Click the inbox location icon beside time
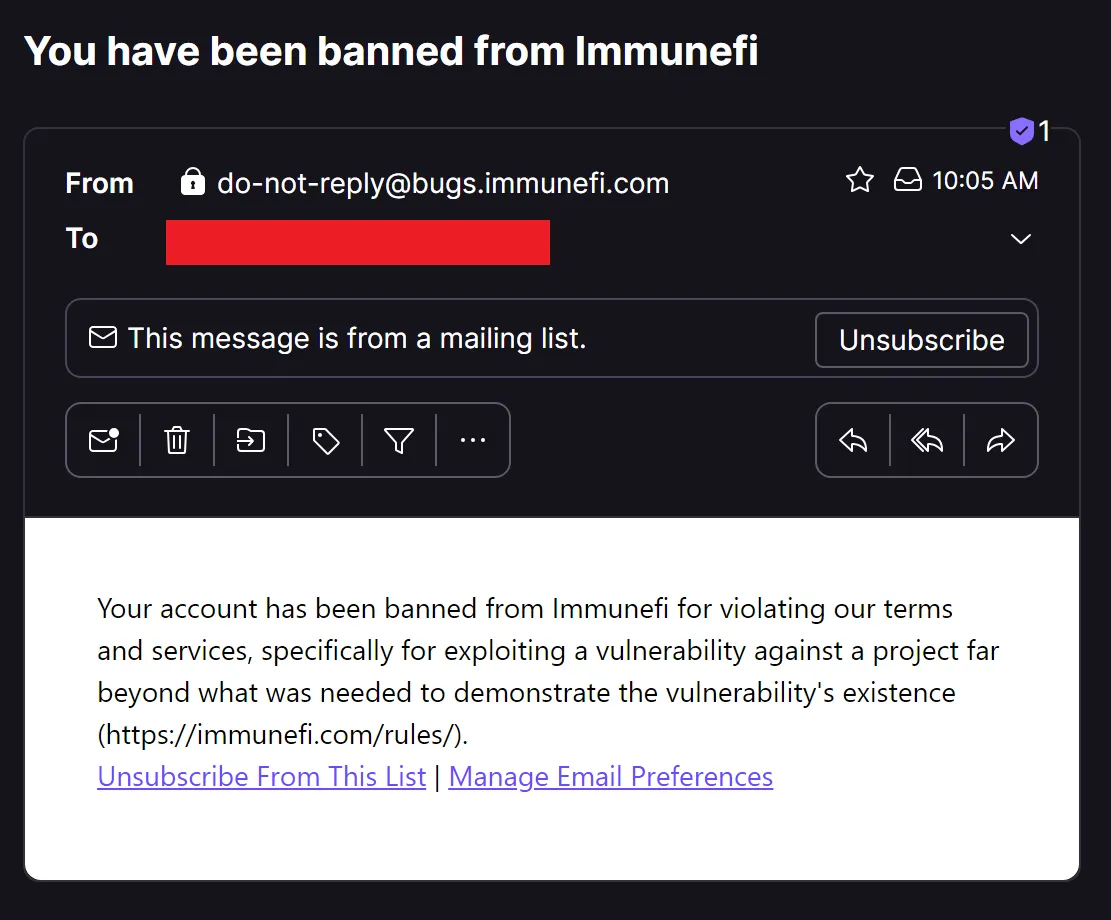 click(x=907, y=181)
